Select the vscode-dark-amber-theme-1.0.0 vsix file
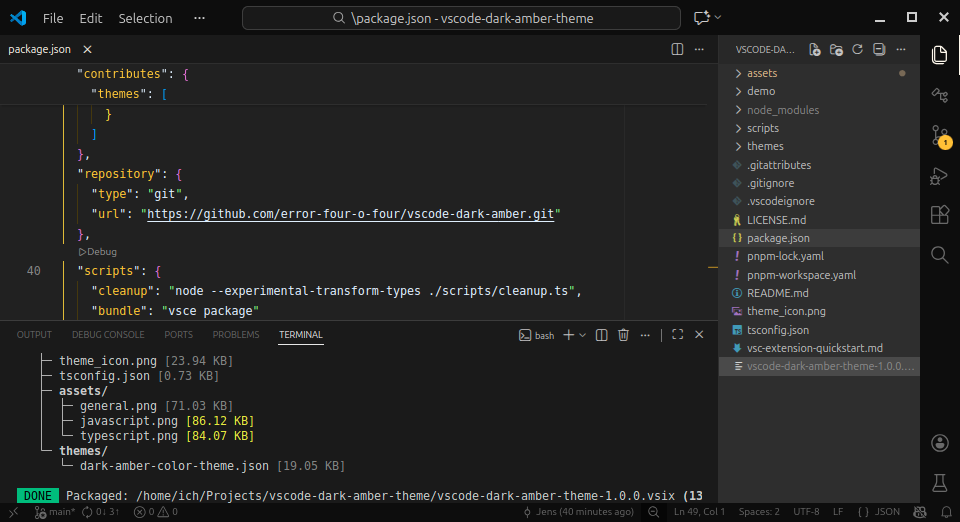Screen dimensions: 960x522 point(819,367)
